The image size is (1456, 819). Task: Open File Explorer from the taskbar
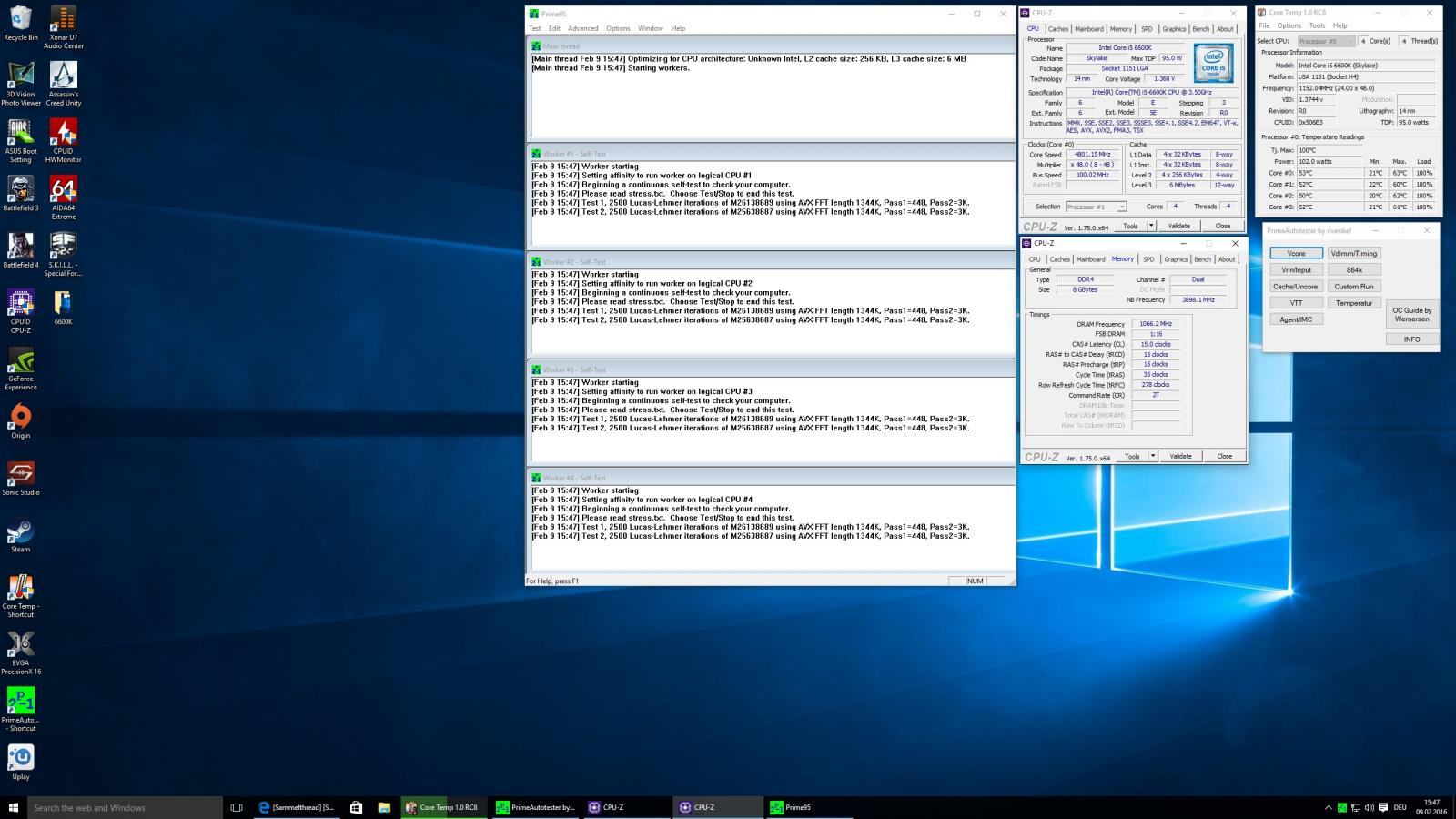click(384, 807)
